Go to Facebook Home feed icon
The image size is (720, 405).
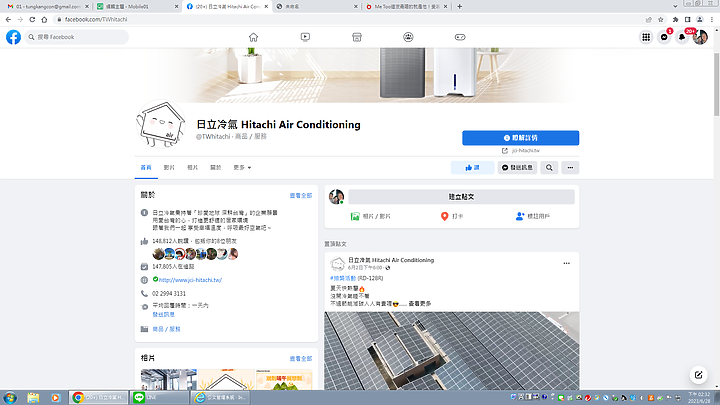coord(253,37)
